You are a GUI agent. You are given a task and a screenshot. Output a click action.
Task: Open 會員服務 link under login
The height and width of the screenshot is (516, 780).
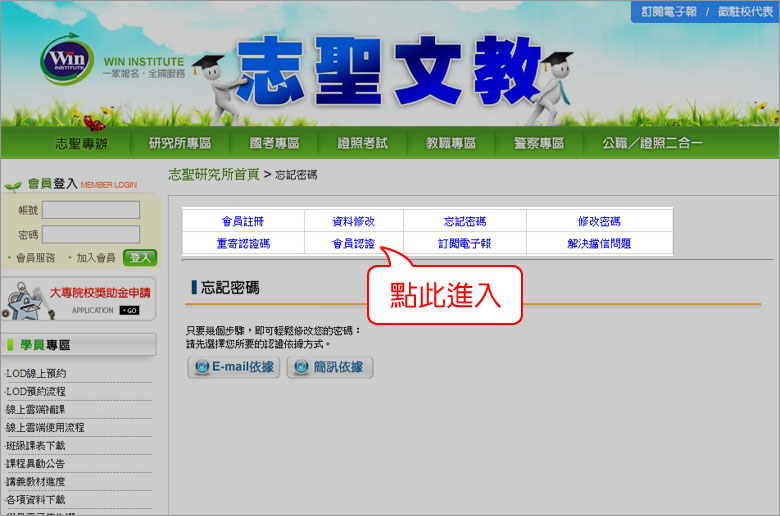point(35,258)
